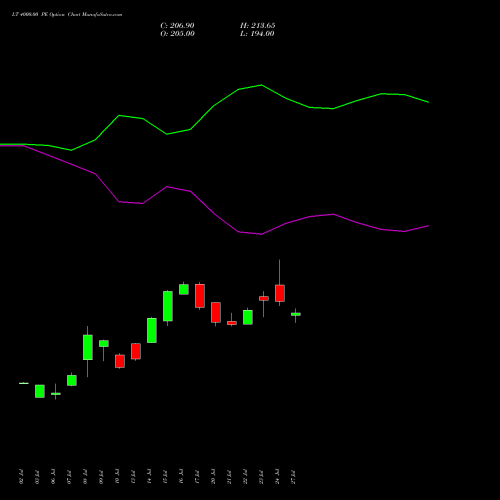Select the first flat candle on 02 Jul
500x500 pixels.
point(24,383)
